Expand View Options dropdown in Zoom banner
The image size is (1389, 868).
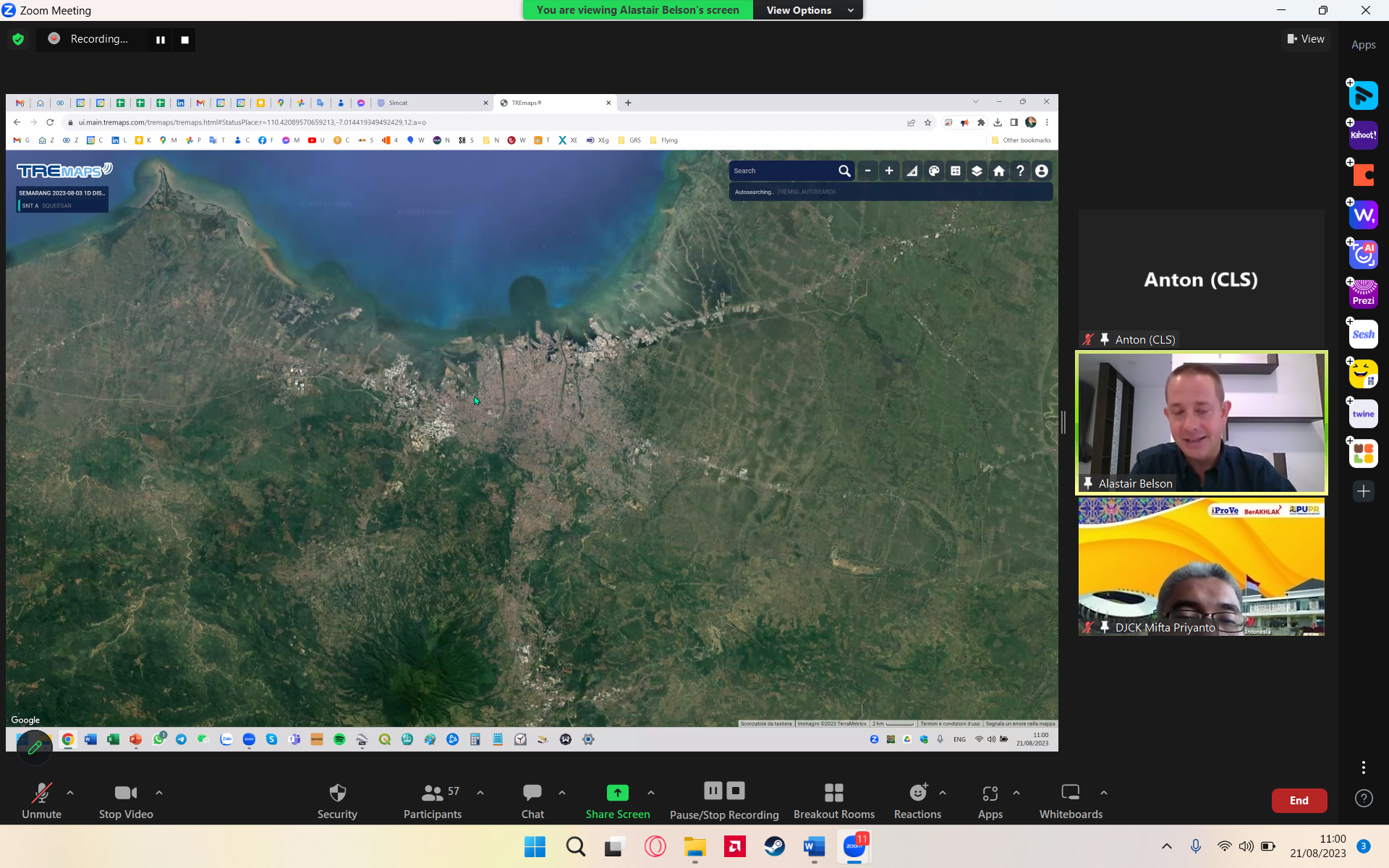(851, 10)
